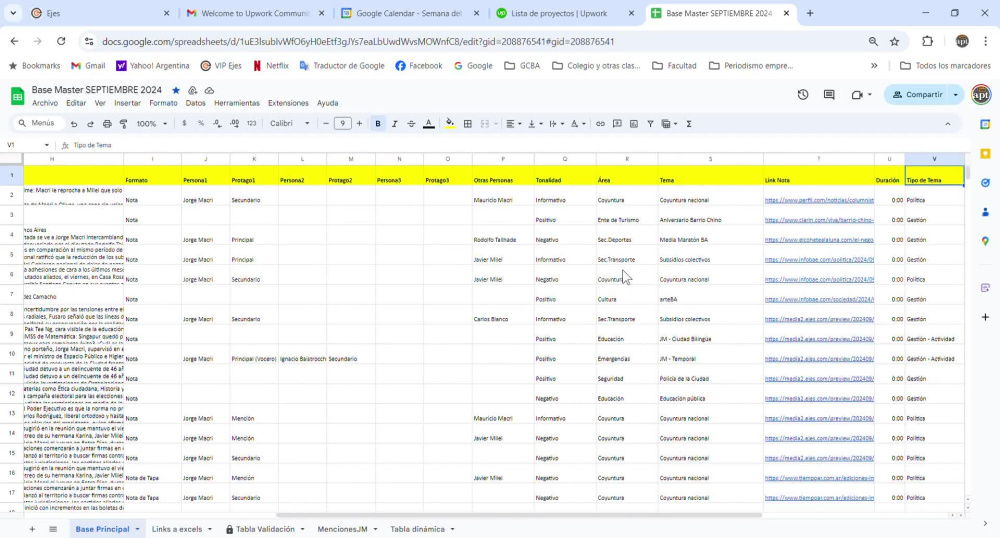Screen dimensions: 1000x538
Task: Open the zoom level 100% dropdown
Action: click(x=152, y=124)
